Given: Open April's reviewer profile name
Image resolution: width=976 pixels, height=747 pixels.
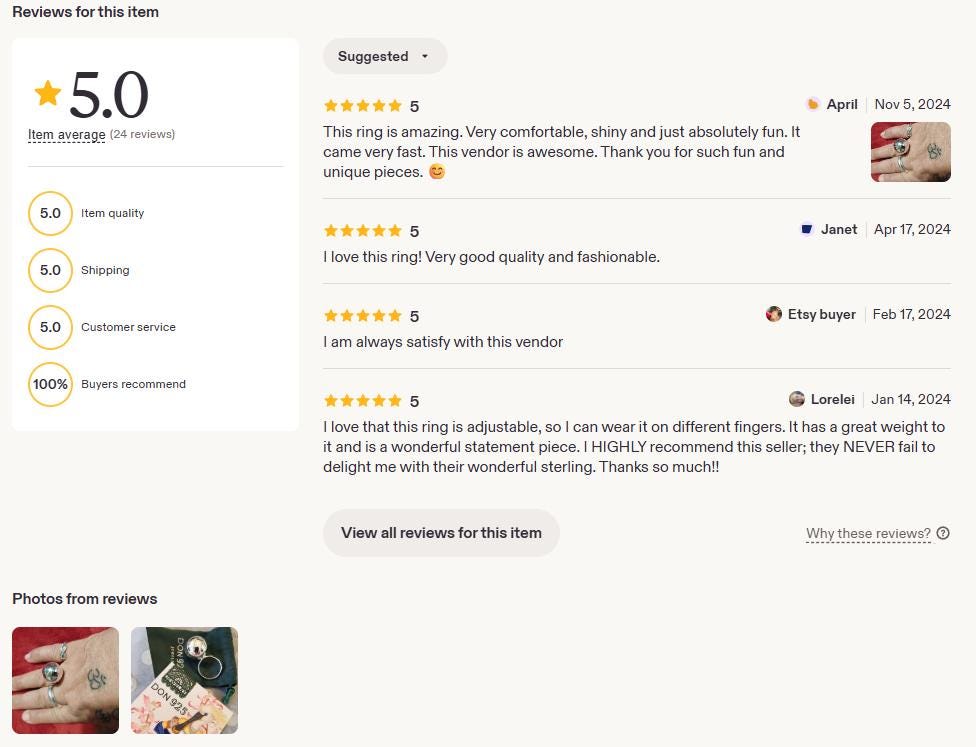Looking at the screenshot, I should click(x=842, y=105).
